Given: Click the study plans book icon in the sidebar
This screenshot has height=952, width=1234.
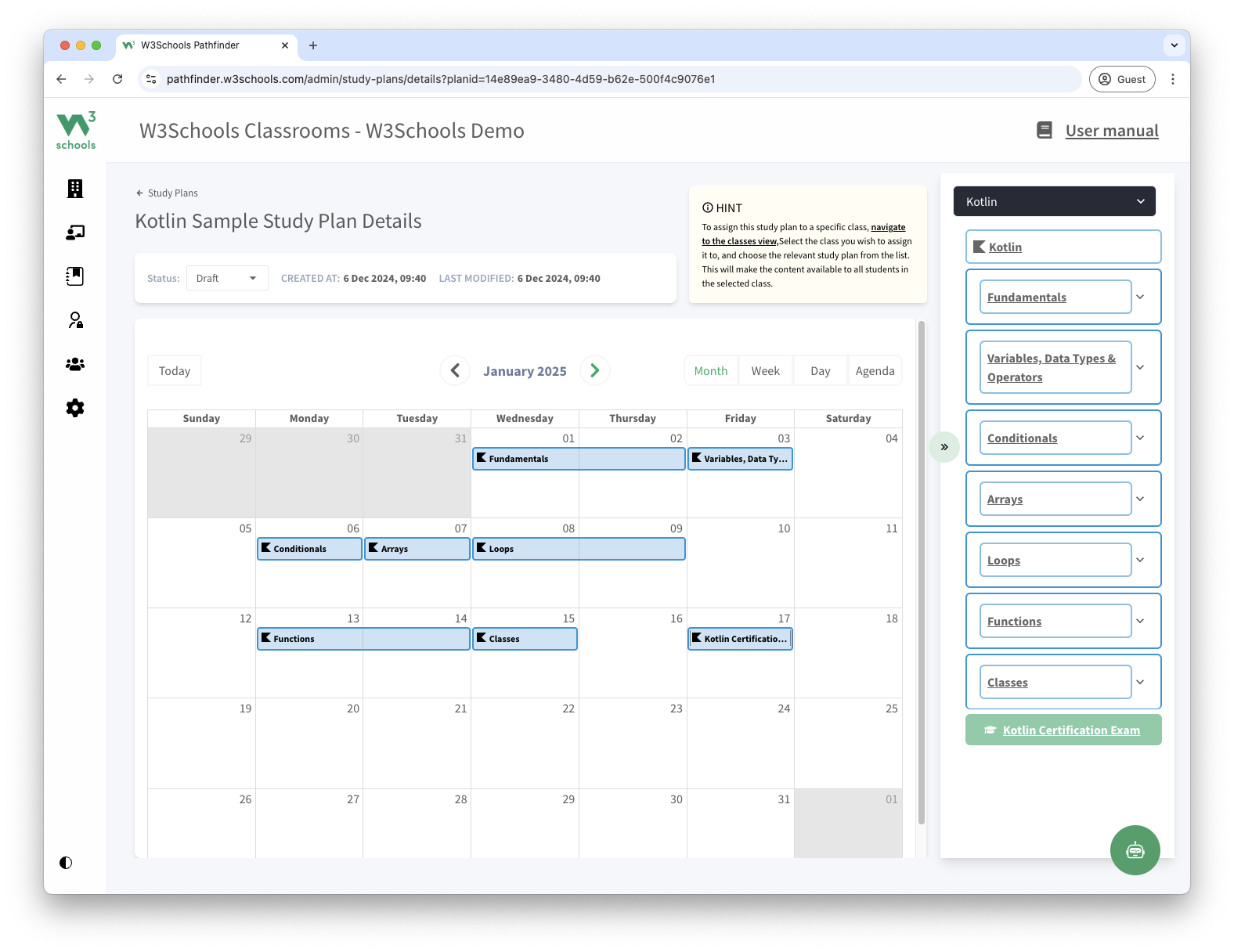Looking at the screenshot, I should (75, 276).
